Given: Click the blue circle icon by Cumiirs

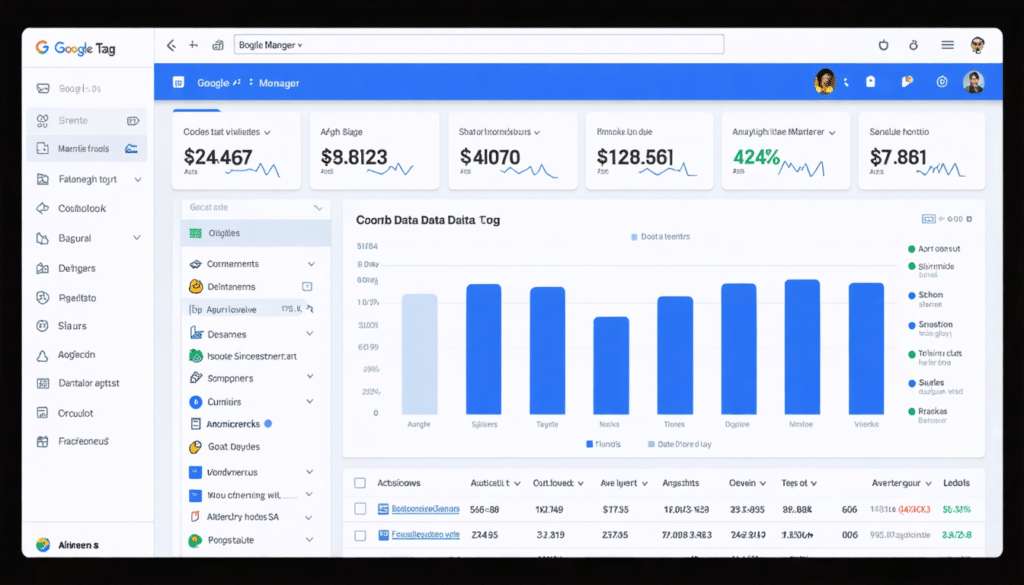Looking at the screenshot, I should pyautogui.click(x=195, y=402).
